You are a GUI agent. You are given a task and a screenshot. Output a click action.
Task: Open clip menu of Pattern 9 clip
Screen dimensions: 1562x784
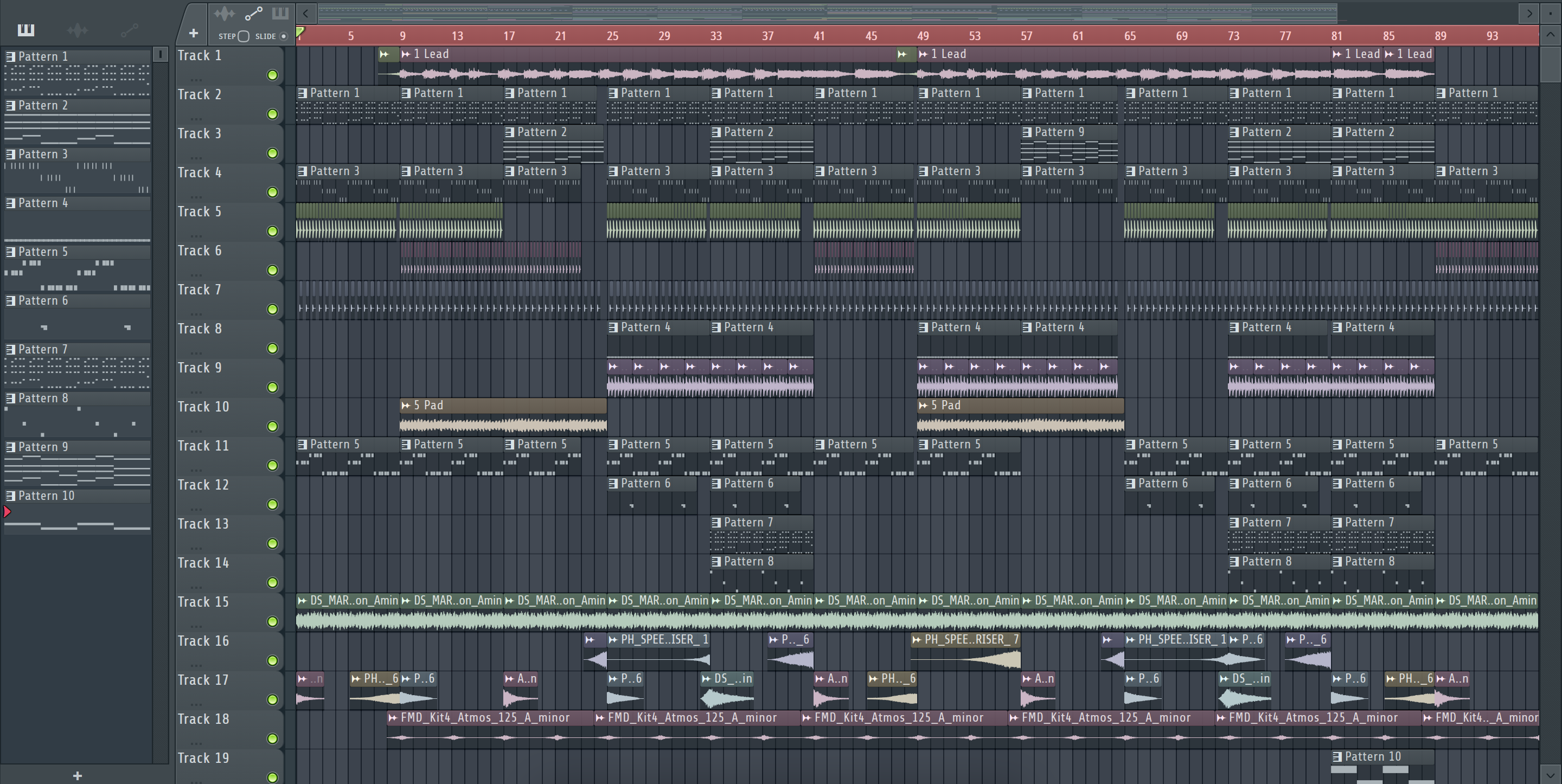tap(1027, 132)
